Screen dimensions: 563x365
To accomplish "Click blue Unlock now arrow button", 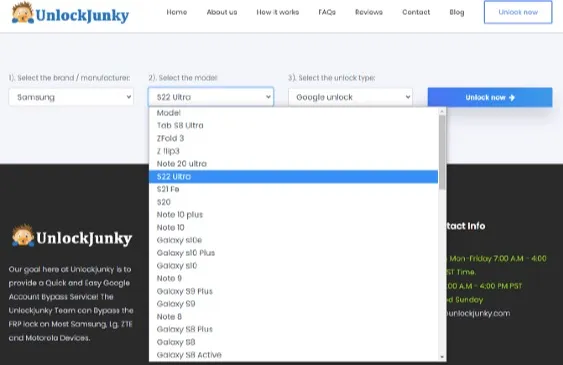I will [490, 97].
